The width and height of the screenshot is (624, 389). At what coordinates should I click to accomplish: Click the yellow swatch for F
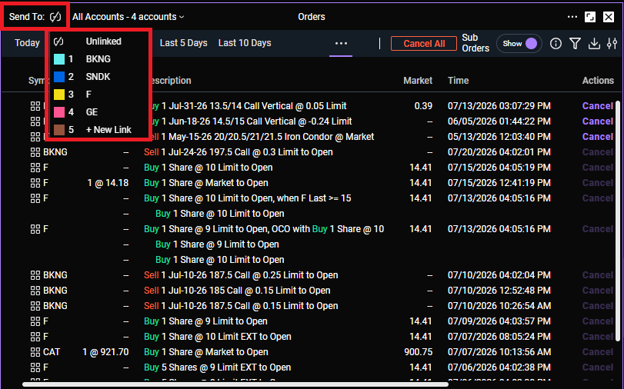tap(59, 94)
